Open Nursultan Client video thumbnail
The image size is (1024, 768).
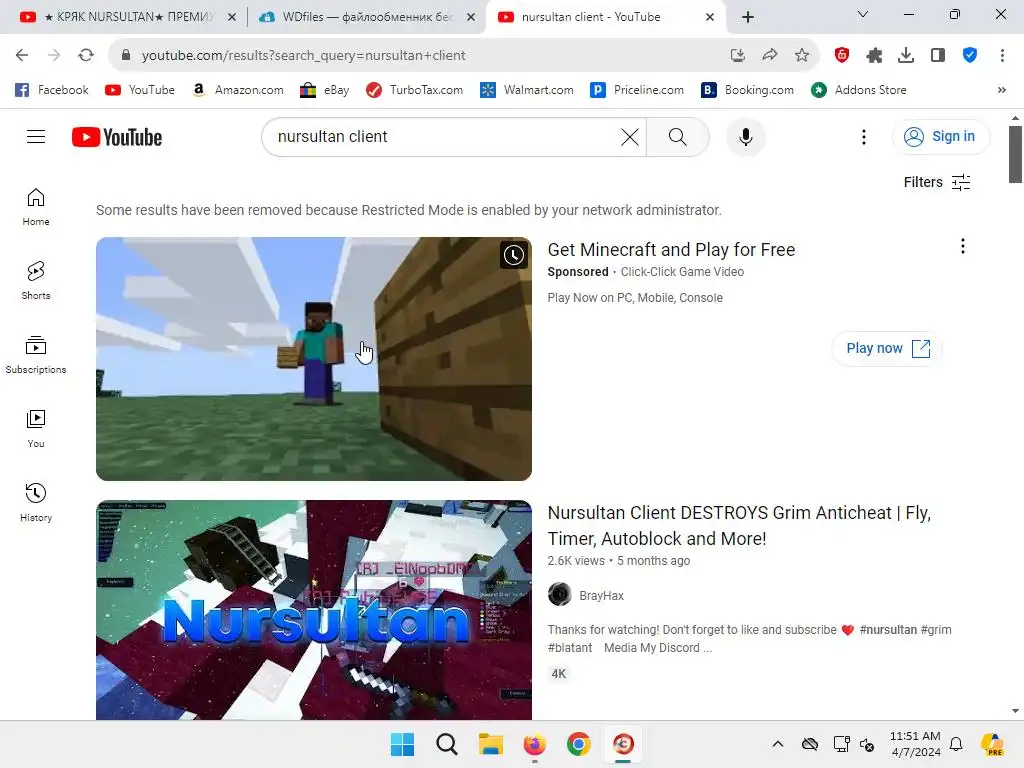pyautogui.click(x=313, y=610)
